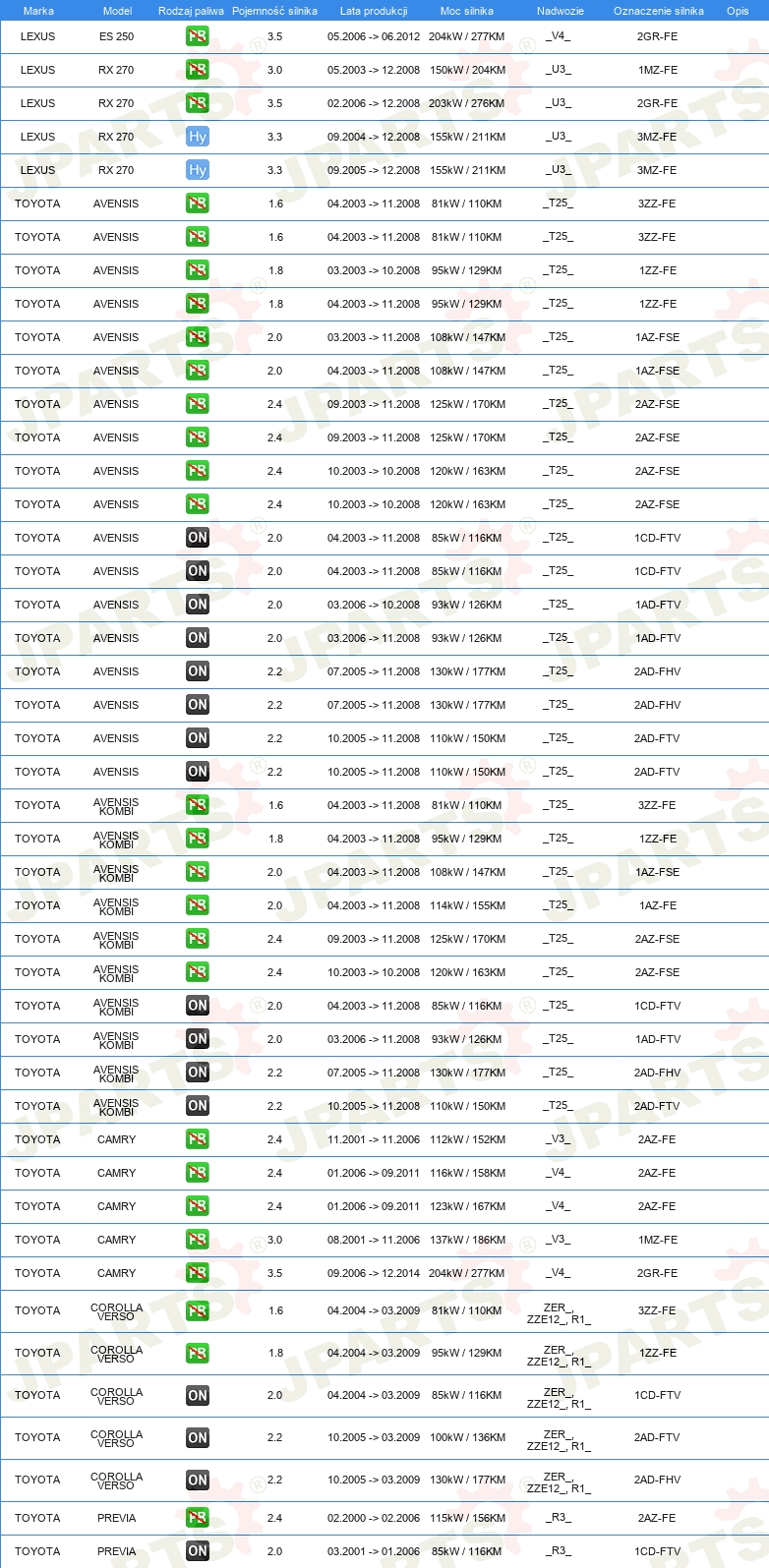
Task: Click petrol icon for Previa 2.4 row
Action: coord(198,1518)
